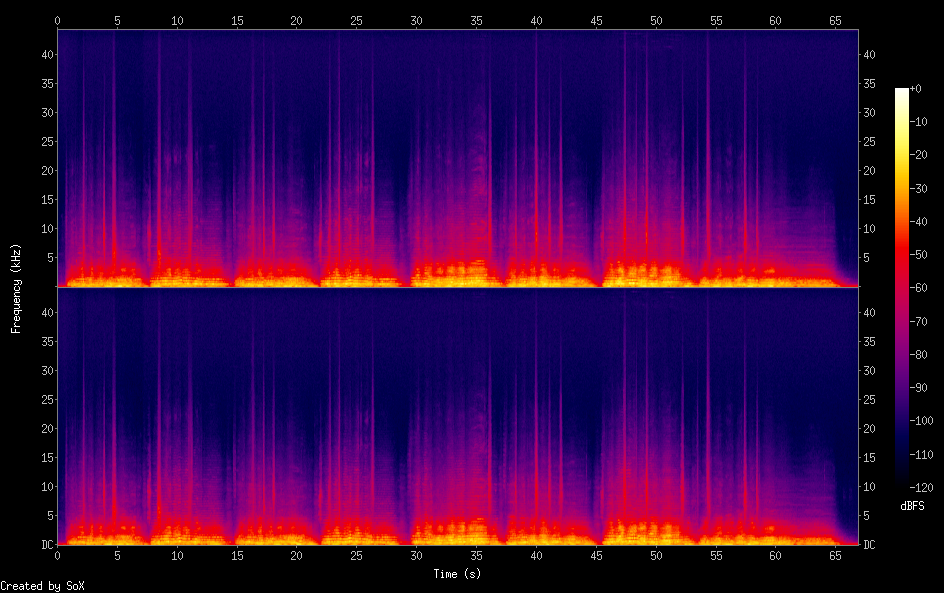
Task: Select the '-40' color scale label
Action: [918, 222]
